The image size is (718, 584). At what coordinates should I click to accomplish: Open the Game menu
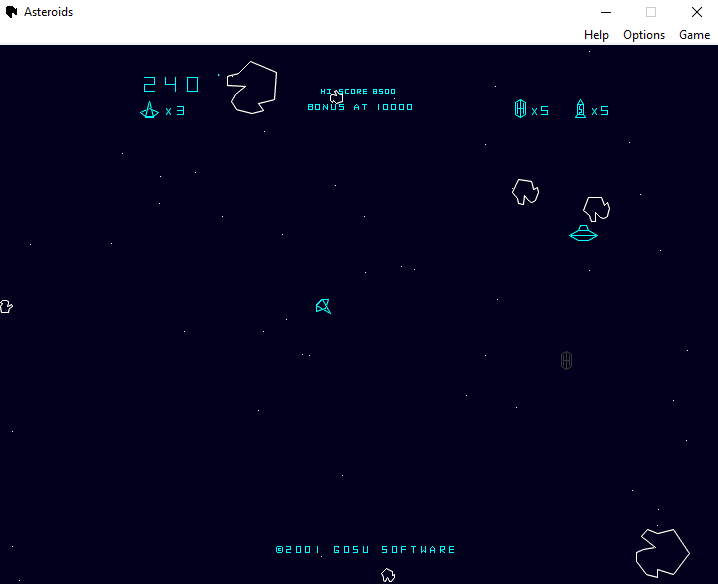click(x=694, y=35)
